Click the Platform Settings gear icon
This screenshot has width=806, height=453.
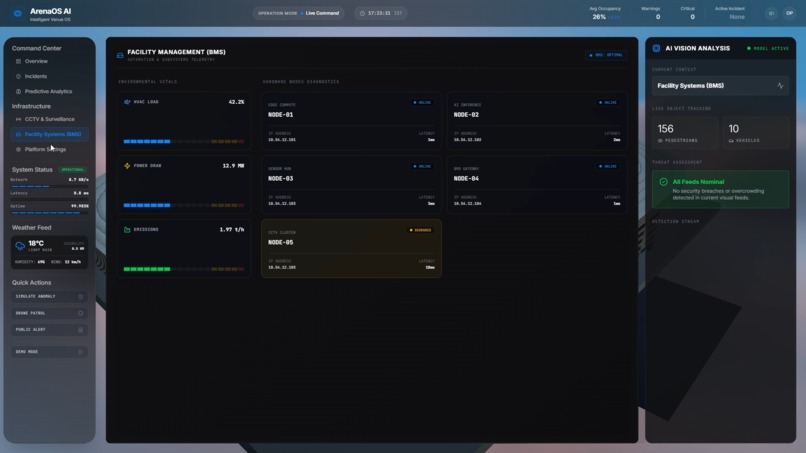19,150
